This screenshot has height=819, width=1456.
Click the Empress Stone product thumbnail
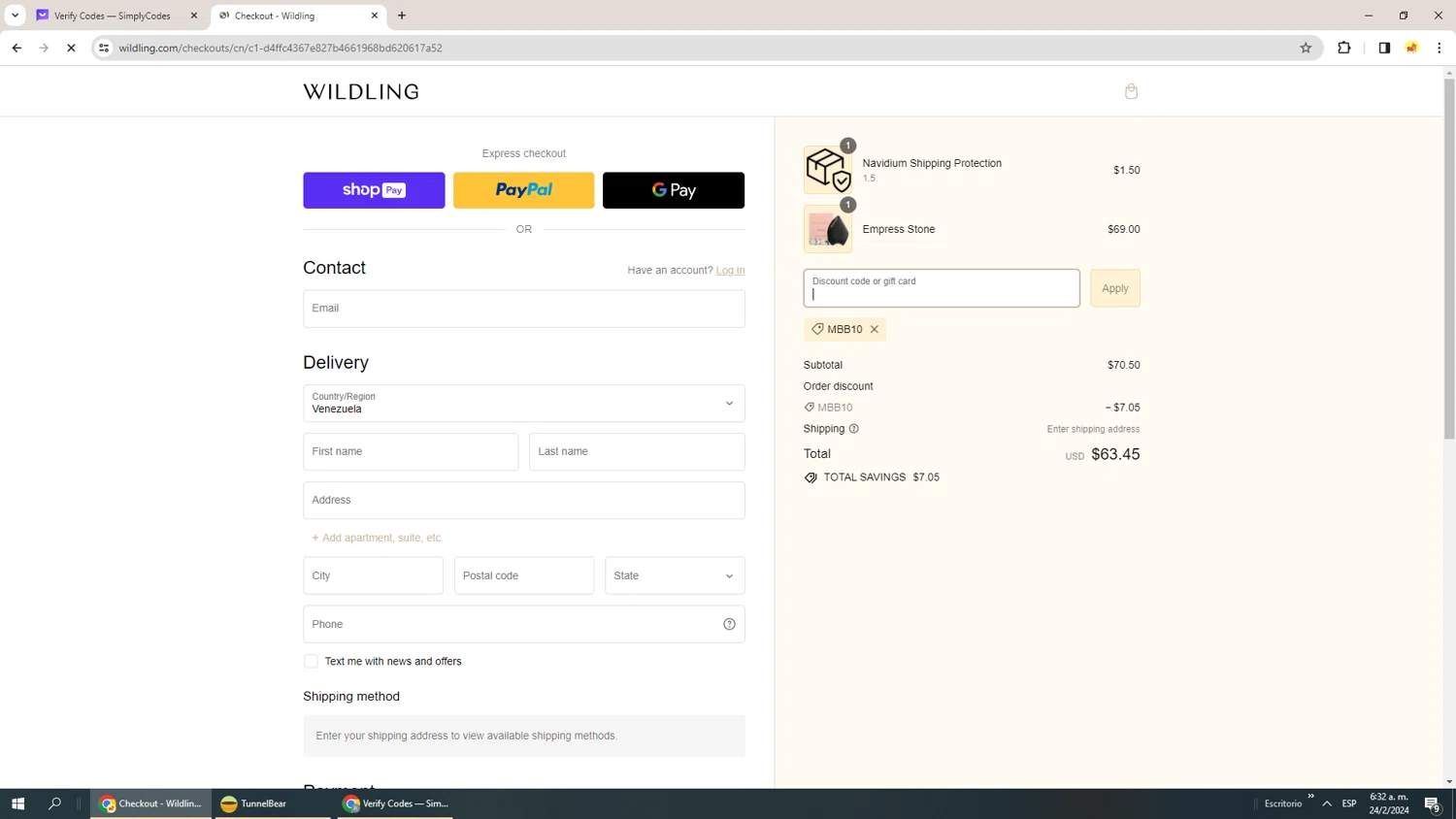pos(828,229)
